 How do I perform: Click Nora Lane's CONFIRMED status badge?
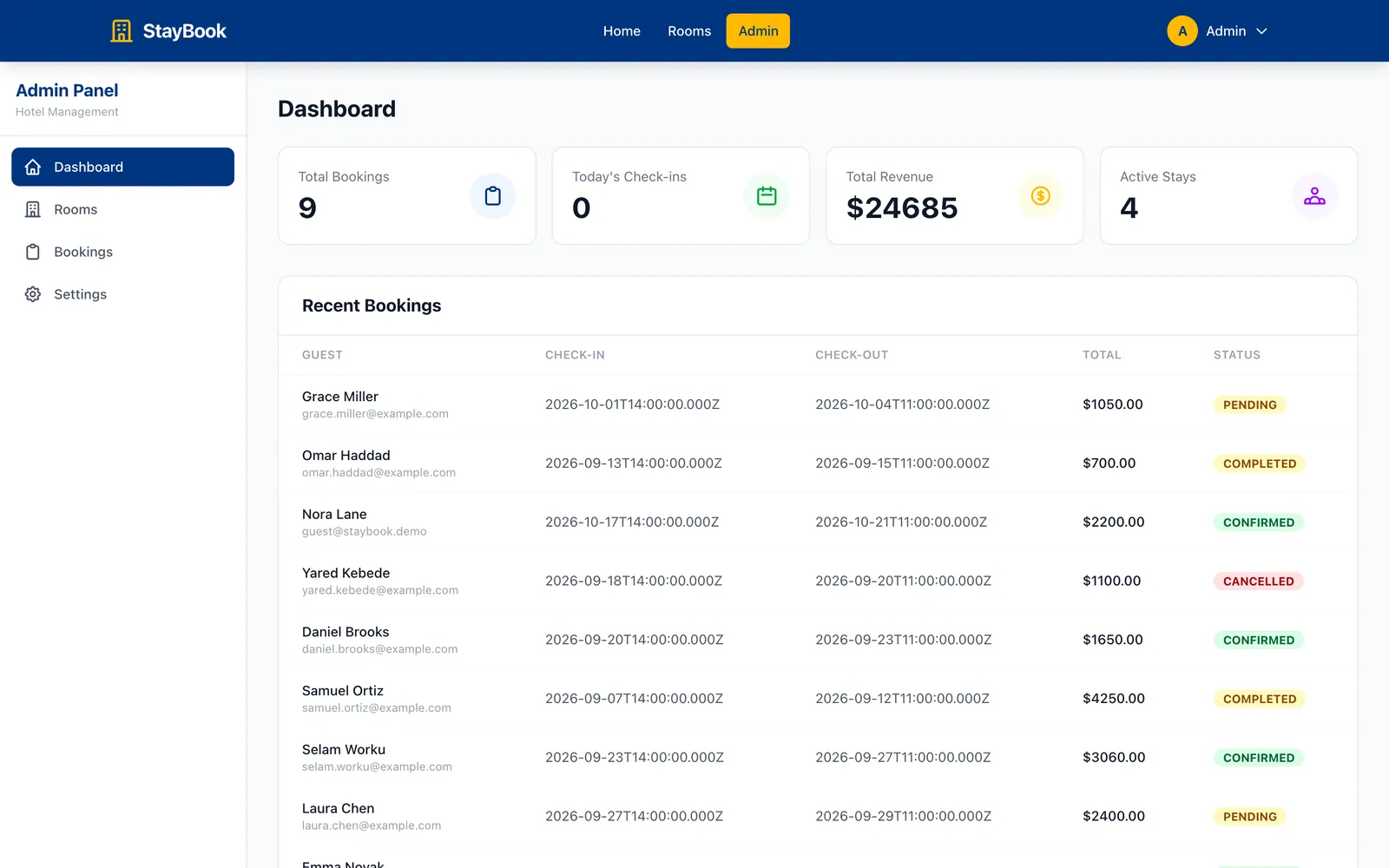coord(1259,523)
